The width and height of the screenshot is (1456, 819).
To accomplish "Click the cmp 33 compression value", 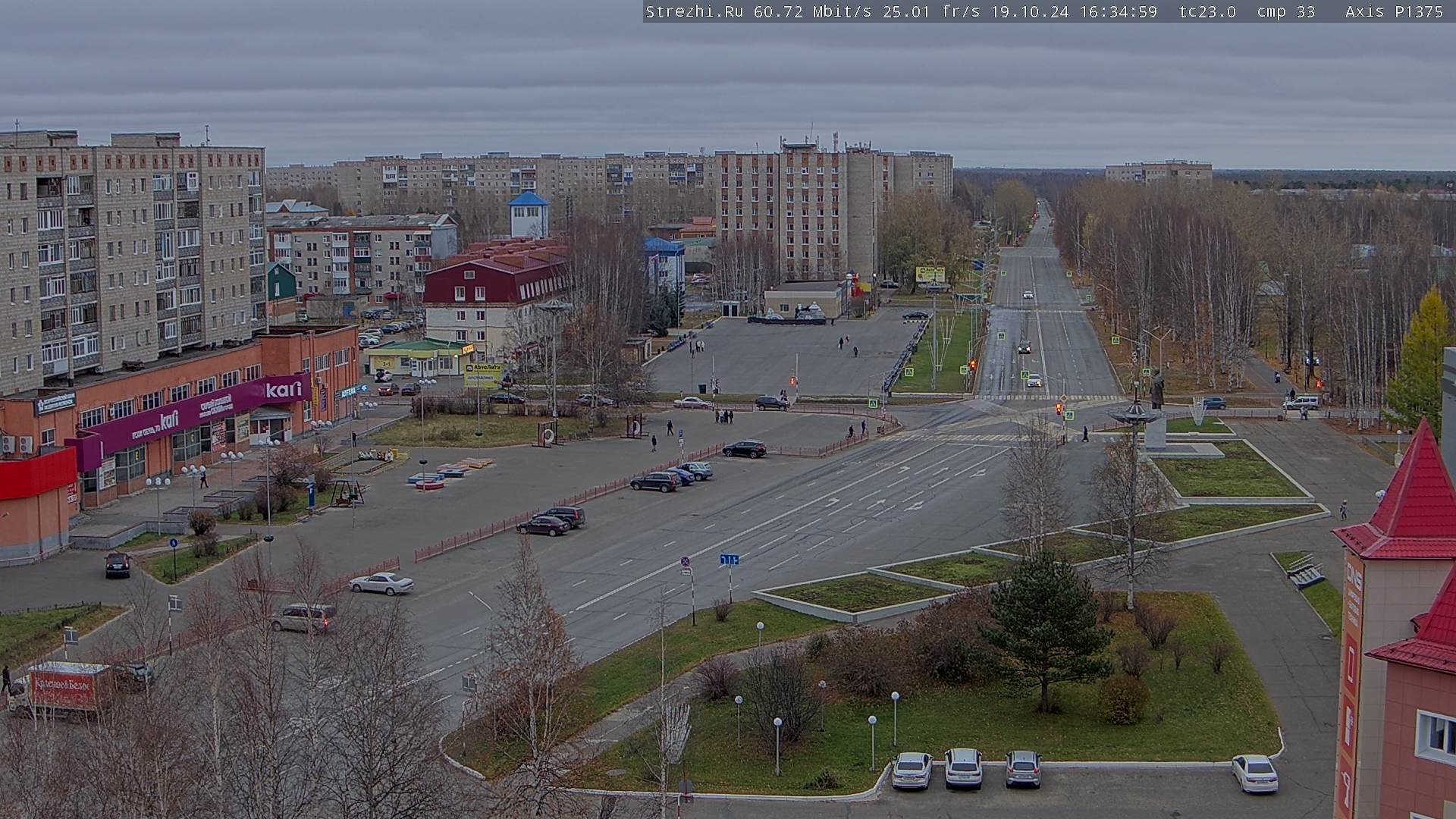I will (x=1285, y=11).
